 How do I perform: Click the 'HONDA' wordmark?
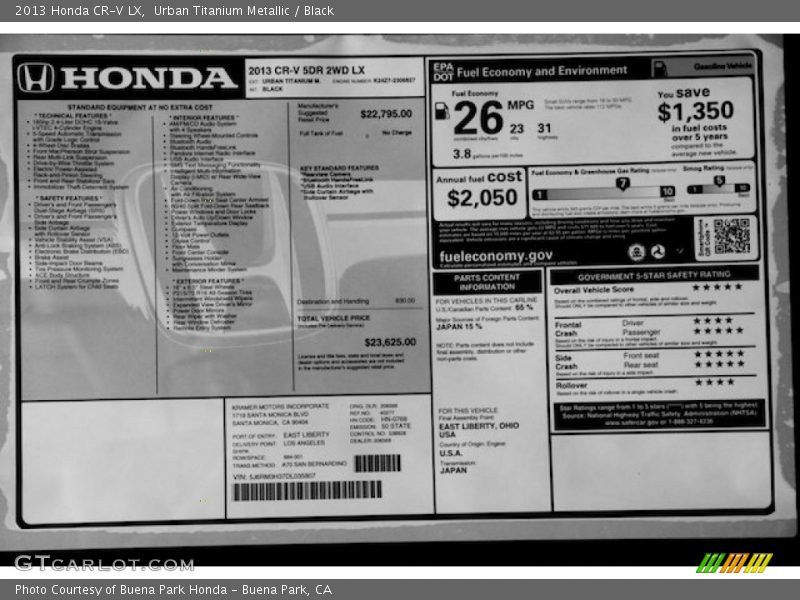tap(149, 78)
